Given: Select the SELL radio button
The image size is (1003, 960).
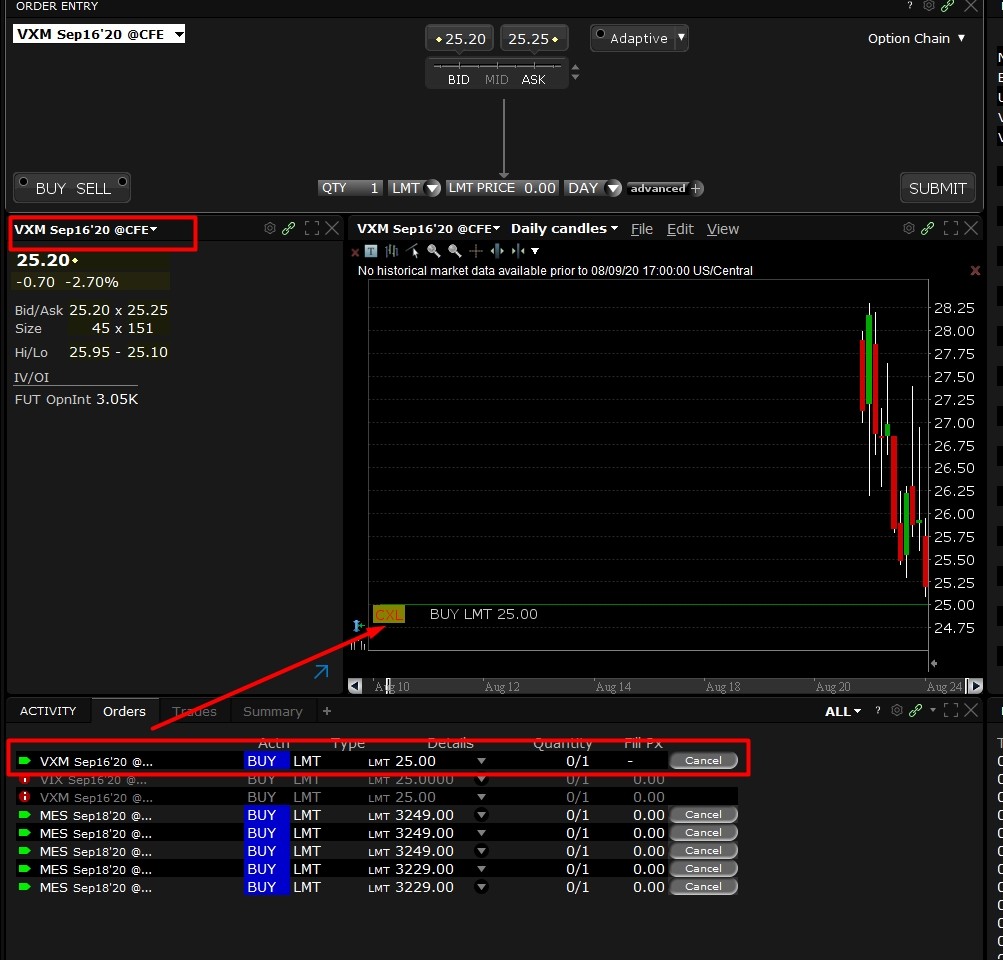Looking at the screenshot, I should pyautogui.click(x=122, y=182).
